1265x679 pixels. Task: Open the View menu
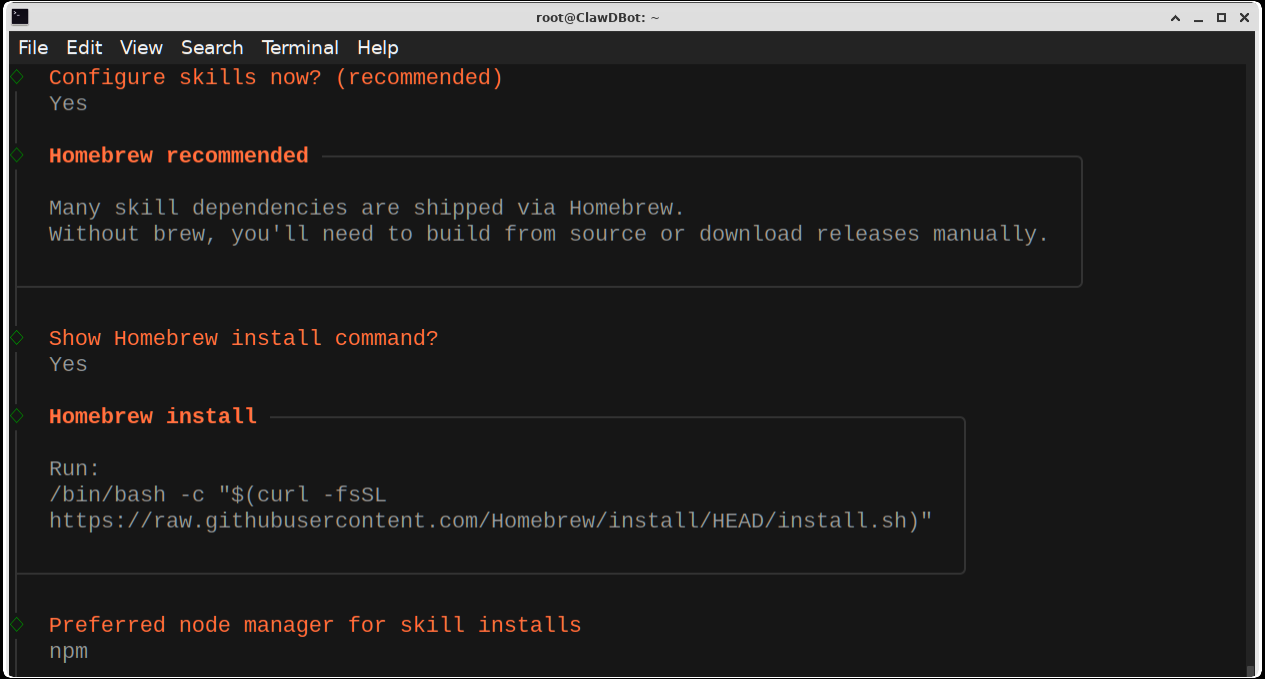tap(141, 47)
